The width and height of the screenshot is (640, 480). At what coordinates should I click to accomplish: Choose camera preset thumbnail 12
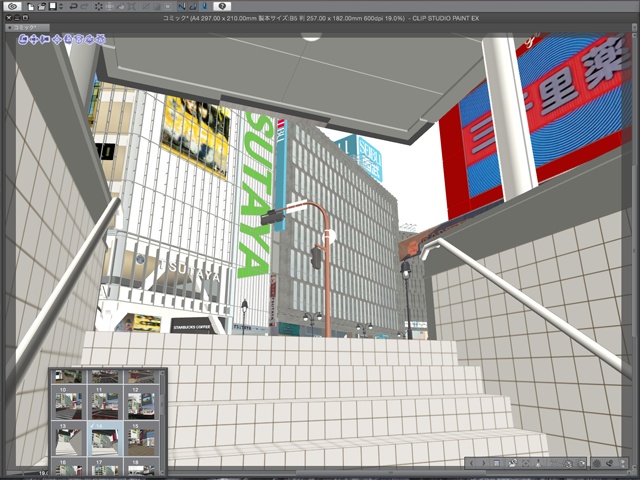click(141, 404)
